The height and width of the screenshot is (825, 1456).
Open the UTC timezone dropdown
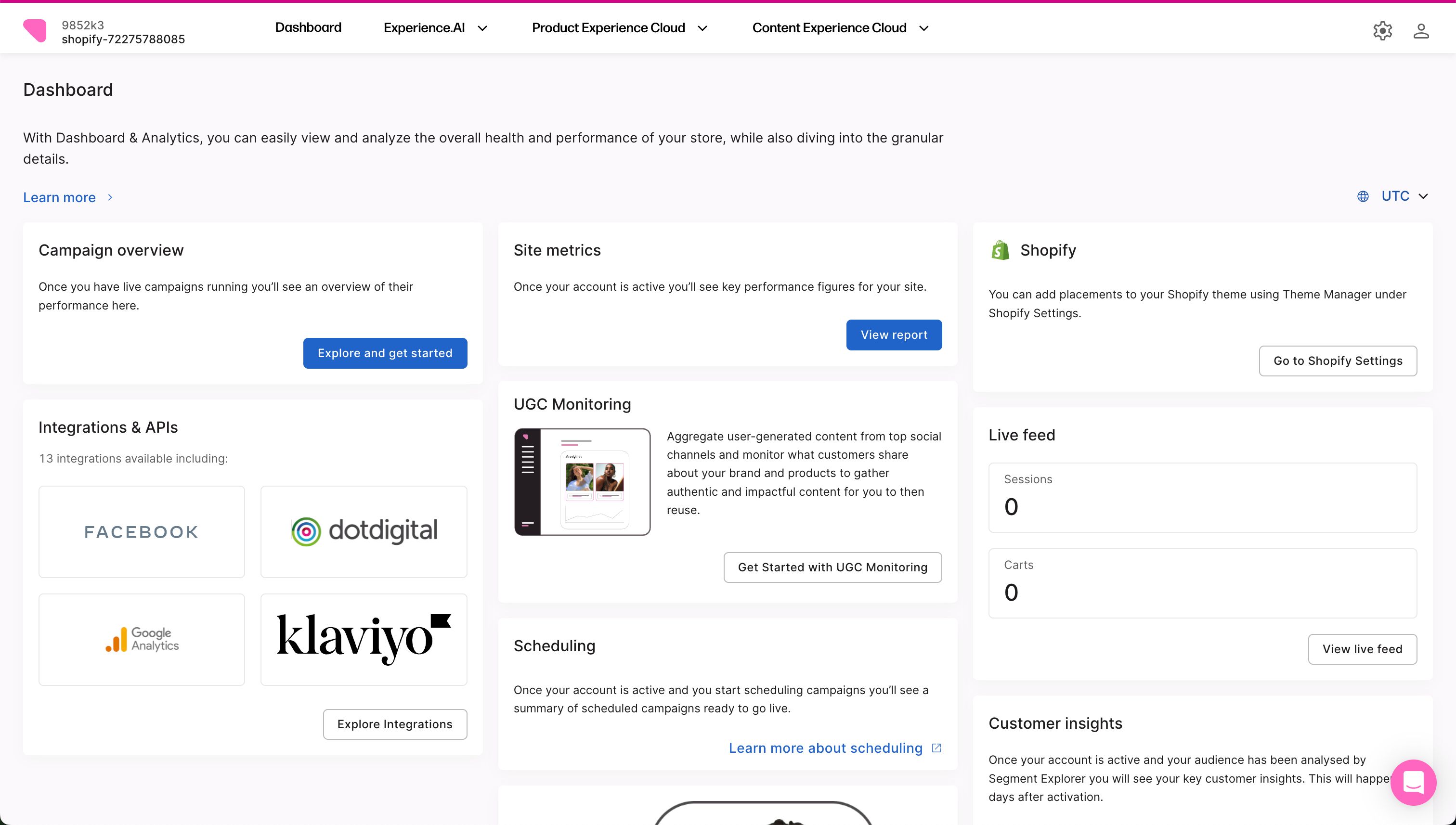[x=1404, y=196]
